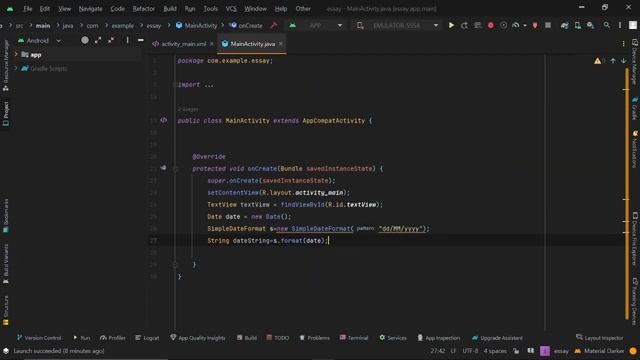The image size is (640, 360).
Task: Open the UTF-8 encoding selector in status bar
Action: point(470,351)
